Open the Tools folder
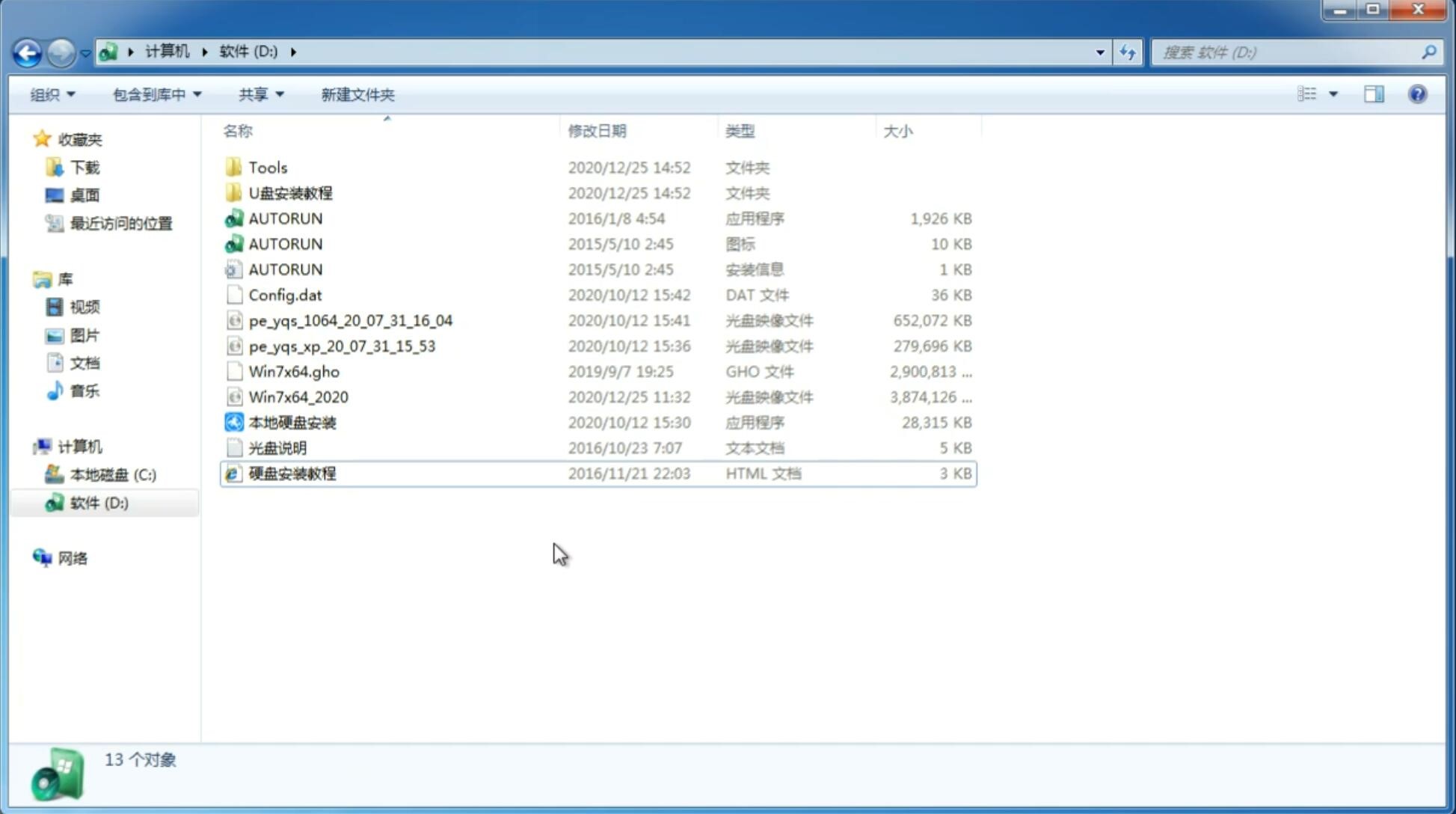 point(268,167)
